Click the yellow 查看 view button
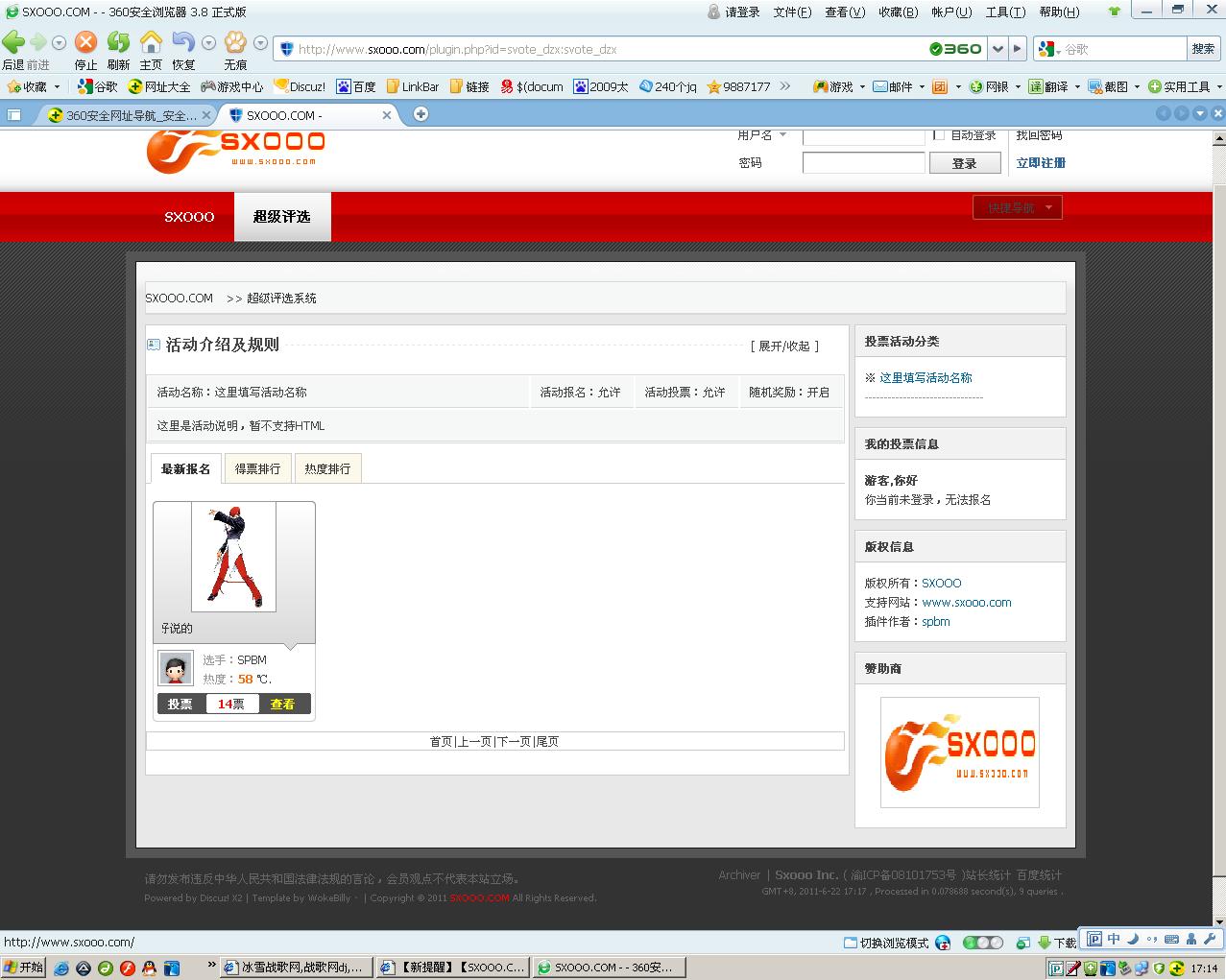This screenshot has height=980, width=1226. tap(282, 704)
